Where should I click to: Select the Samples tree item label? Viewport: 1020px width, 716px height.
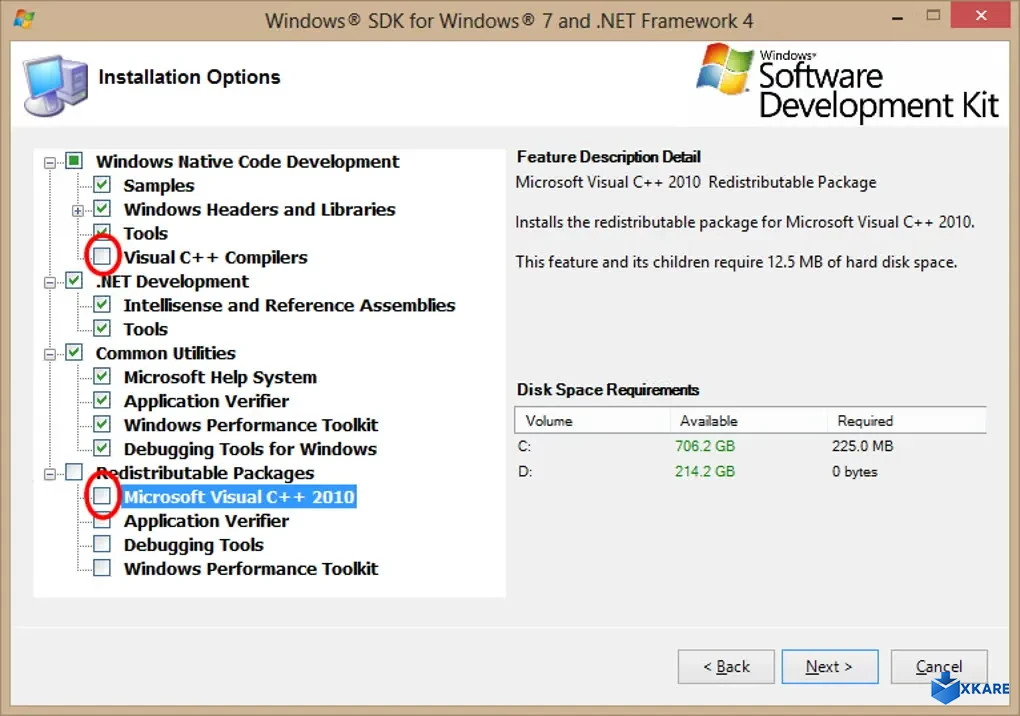pyautogui.click(x=159, y=185)
